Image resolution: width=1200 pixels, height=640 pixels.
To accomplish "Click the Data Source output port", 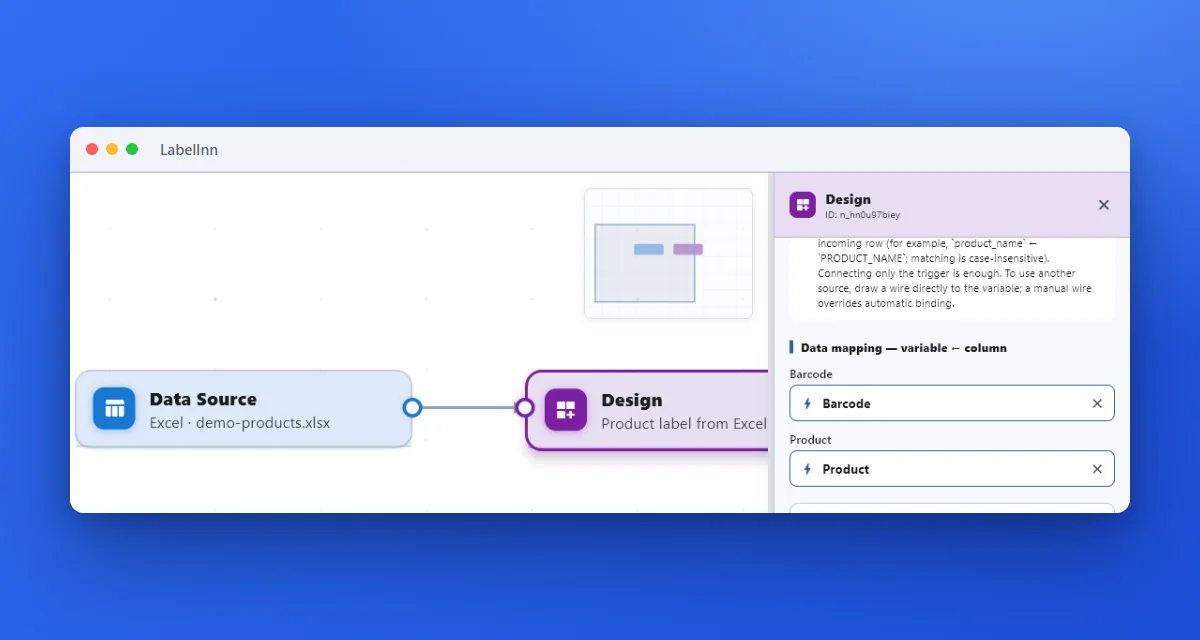I will (x=412, y=408).
